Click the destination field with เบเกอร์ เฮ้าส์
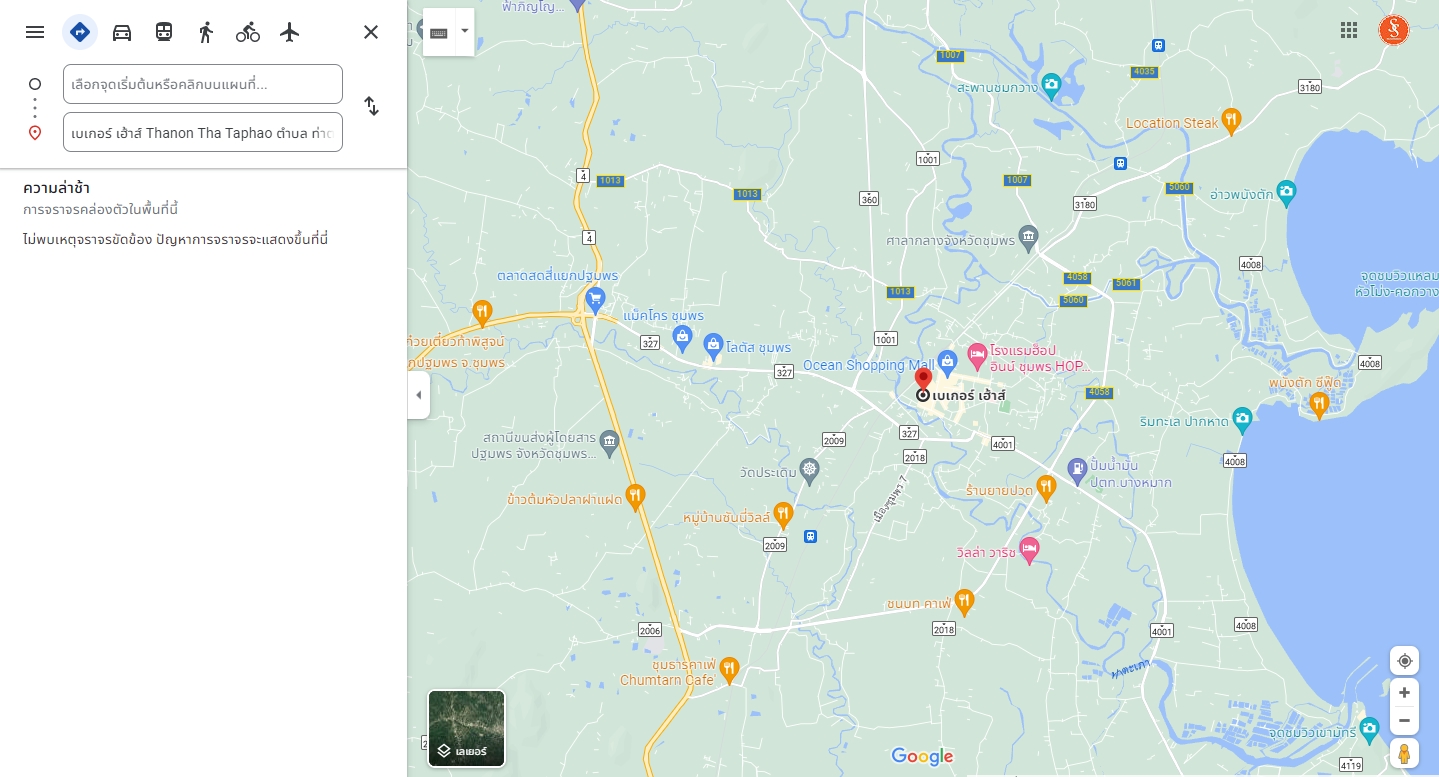 203,132
